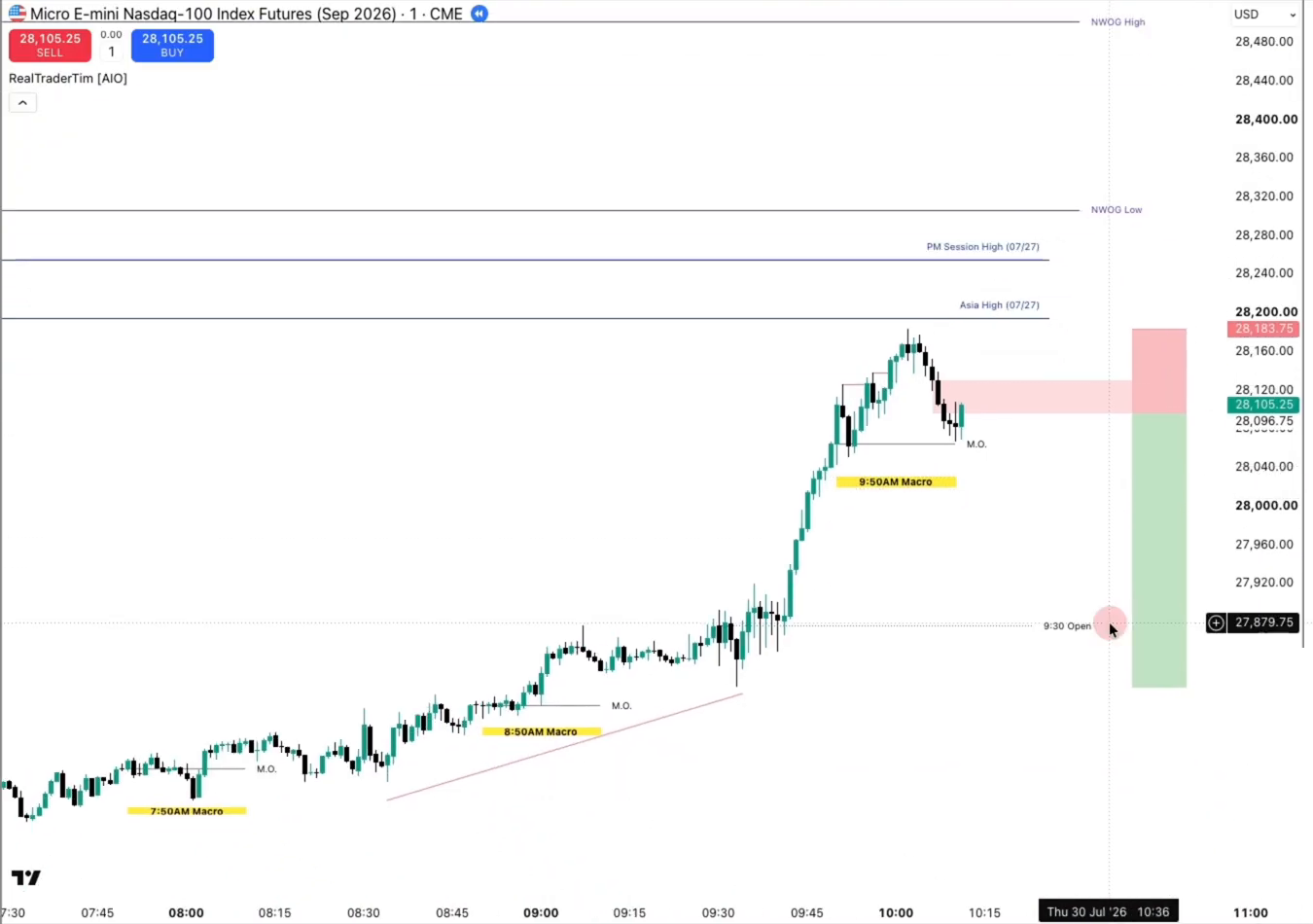Click the green 28,105.25 last price tag
1313x924 pixels.
tap(1263, 405)
